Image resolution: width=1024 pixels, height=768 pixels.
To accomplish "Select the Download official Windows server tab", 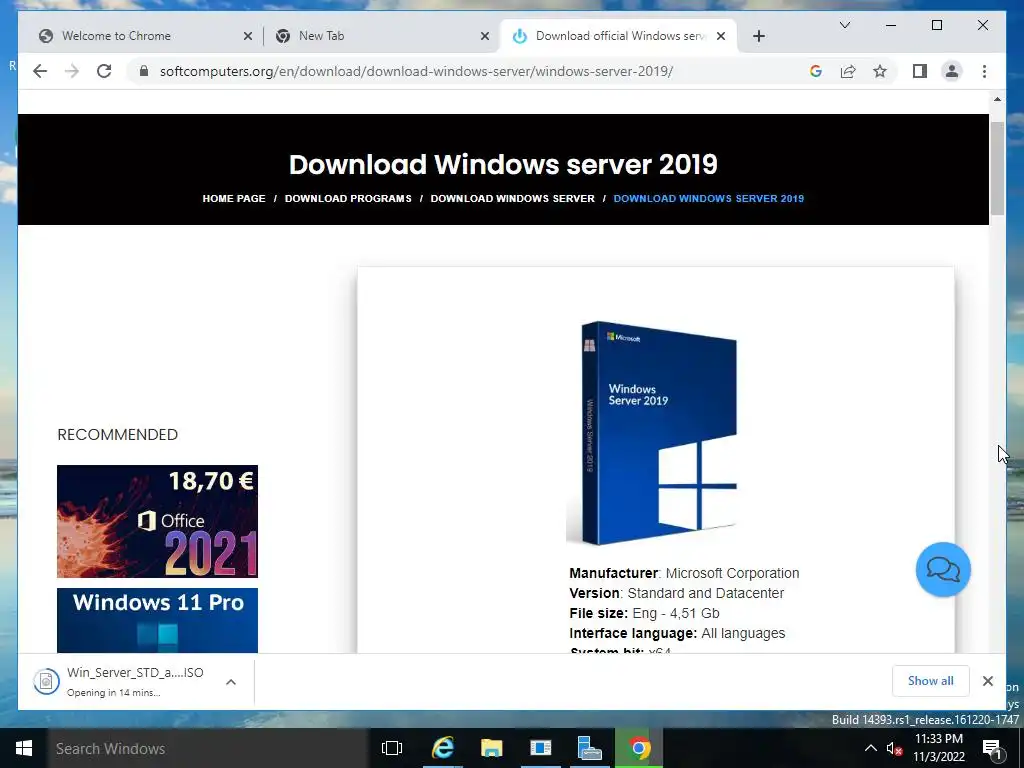I will point(618,36).
